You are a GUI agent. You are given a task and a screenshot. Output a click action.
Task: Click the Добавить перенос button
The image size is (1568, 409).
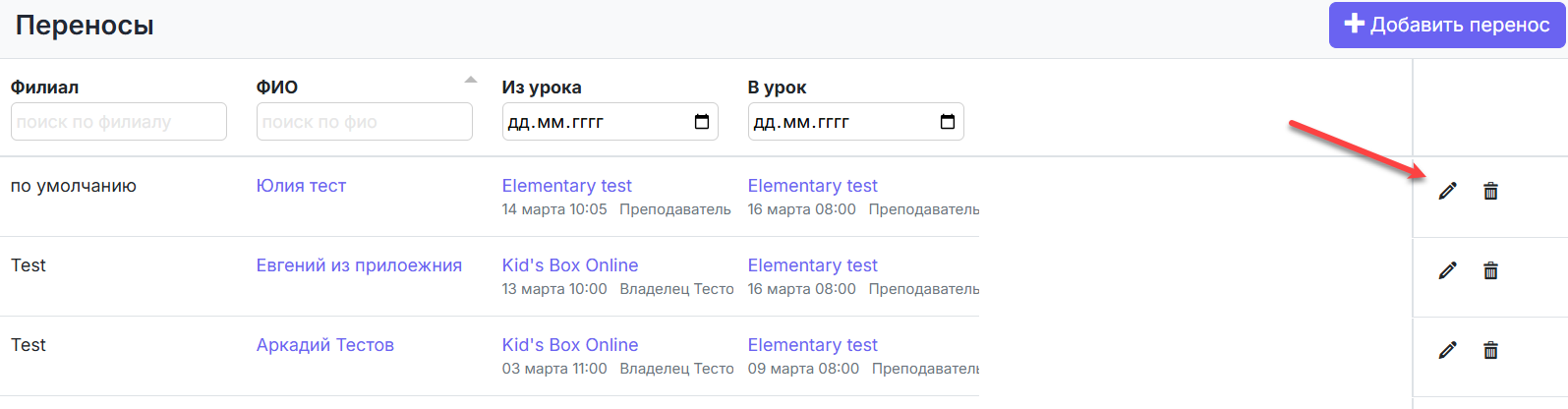1447,25
